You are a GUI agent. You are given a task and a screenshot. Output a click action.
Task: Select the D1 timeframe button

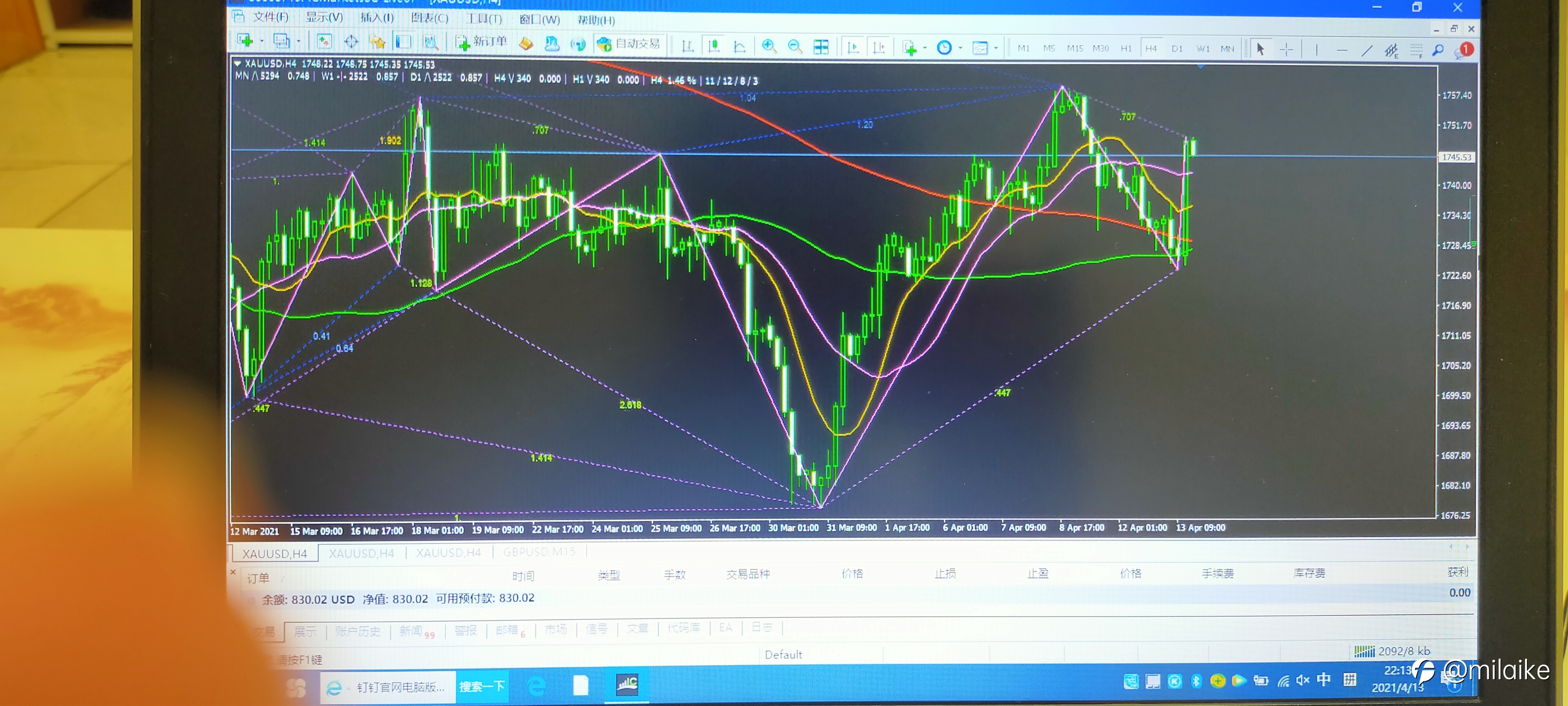1177,49
